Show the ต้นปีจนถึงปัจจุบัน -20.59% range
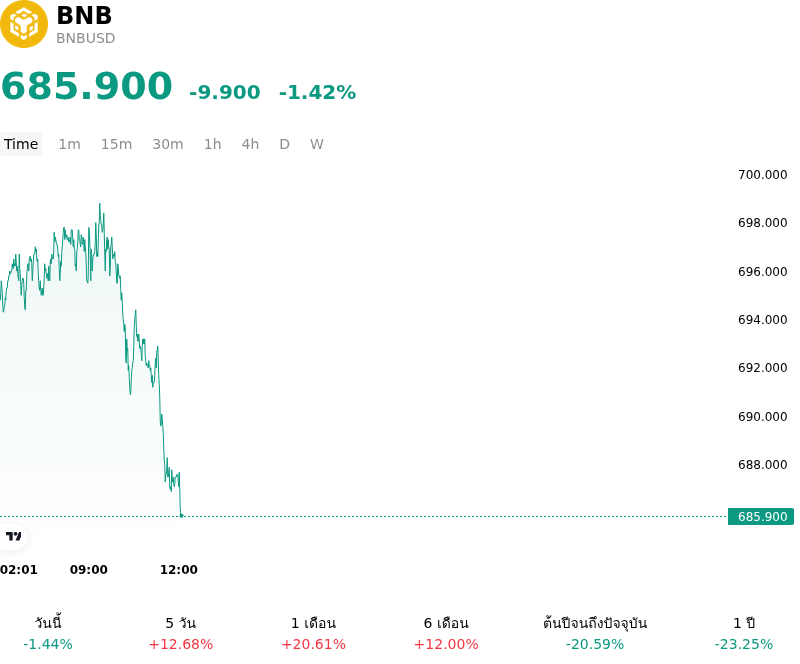This screenshot has width=800, height=664. (x=595, y=633)
